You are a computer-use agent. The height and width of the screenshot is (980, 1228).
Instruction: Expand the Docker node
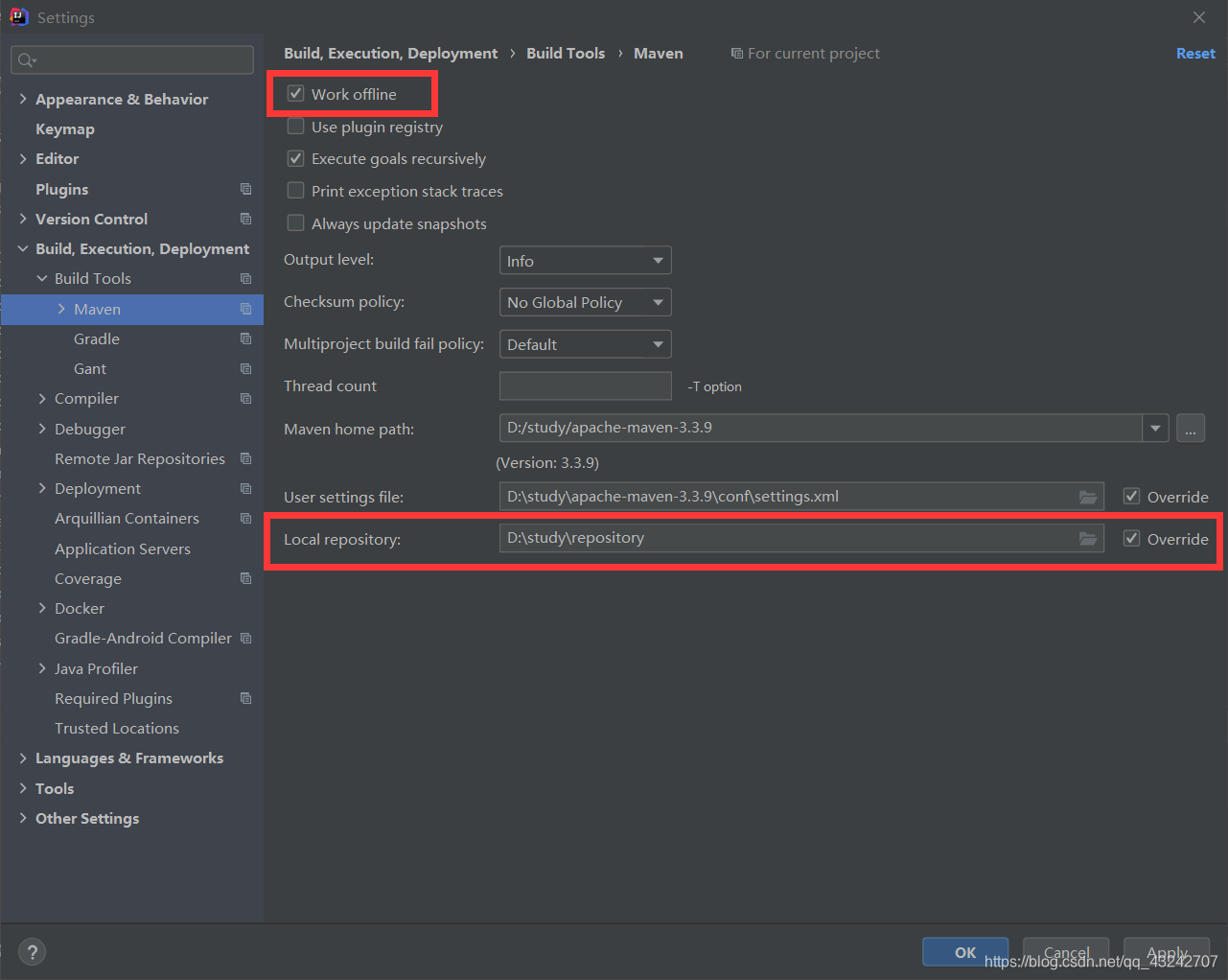[x=42, y=608]
